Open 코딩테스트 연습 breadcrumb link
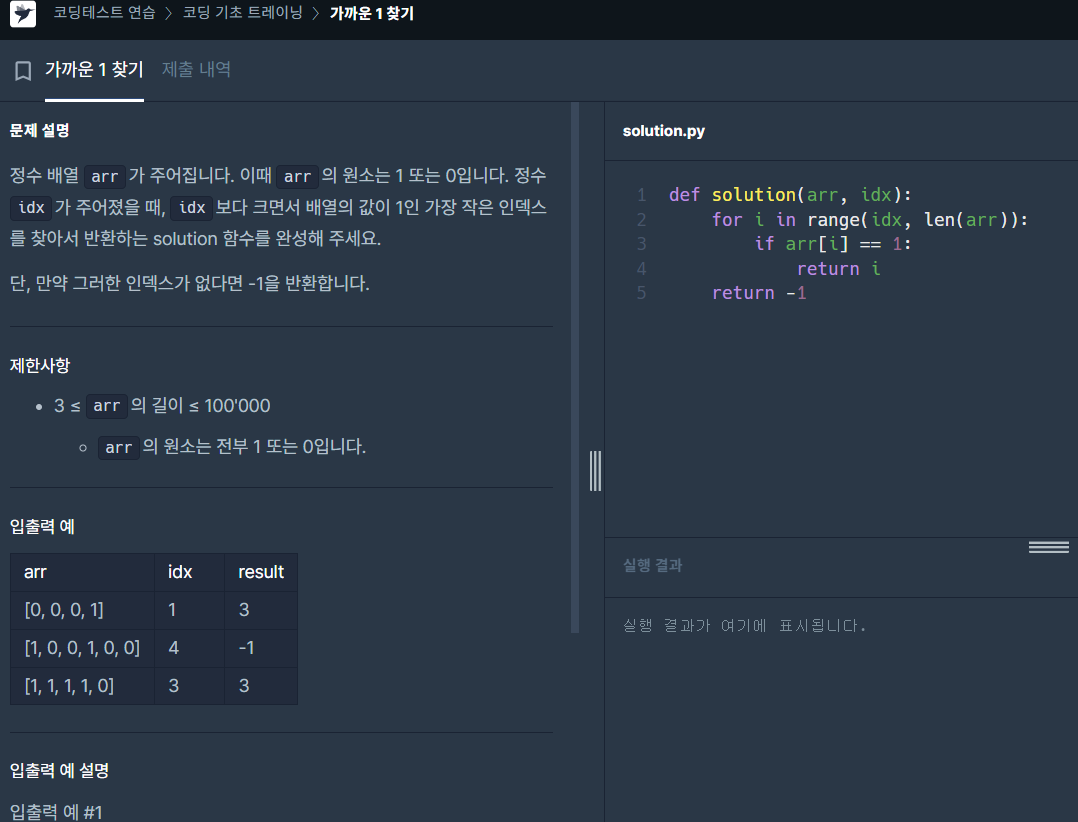The image size is (1078, 822). [x=104, y=13]
